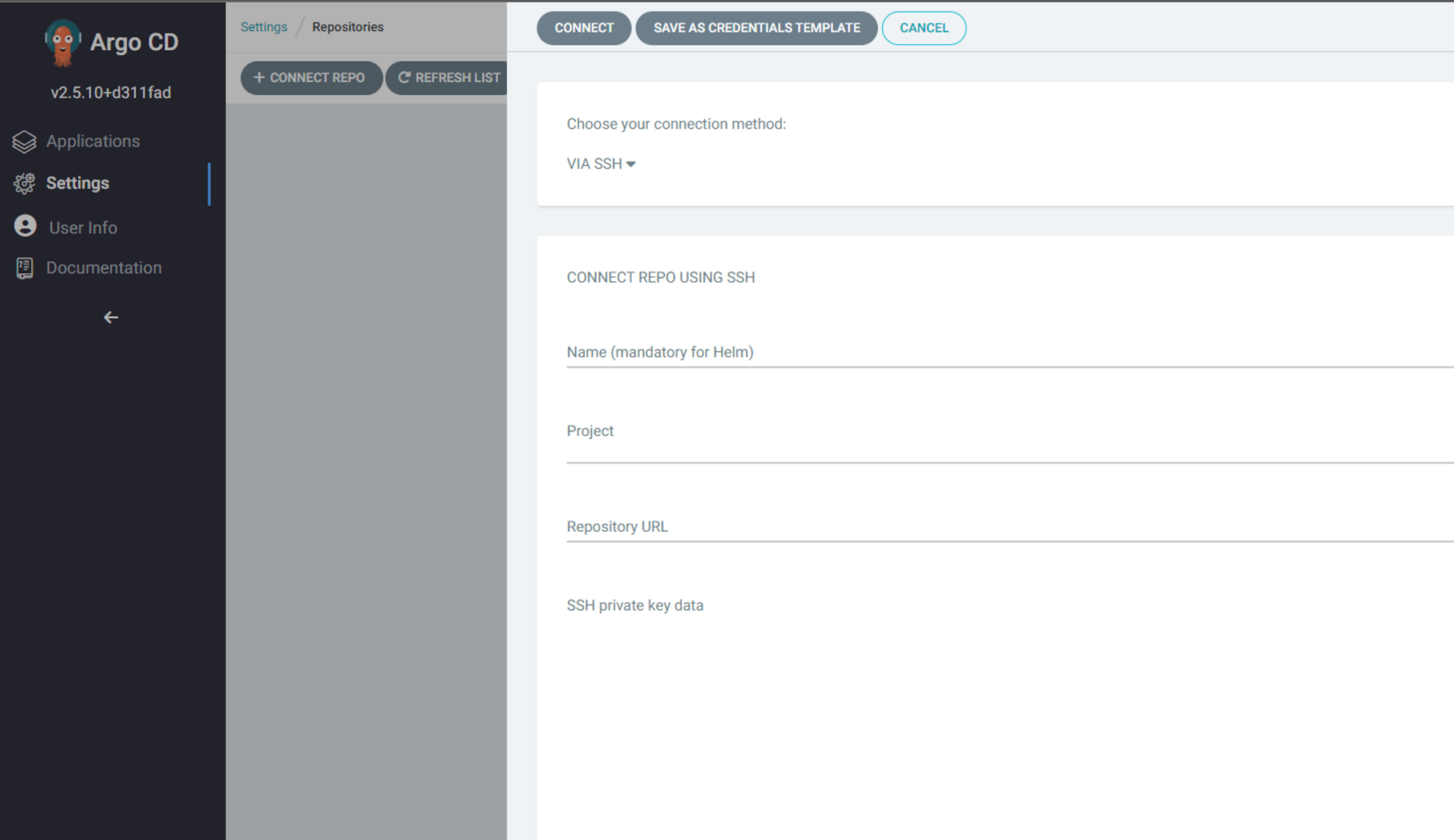1454x840 pixels.
Task: Click the Connect Repo button
Action: point(311,78)
